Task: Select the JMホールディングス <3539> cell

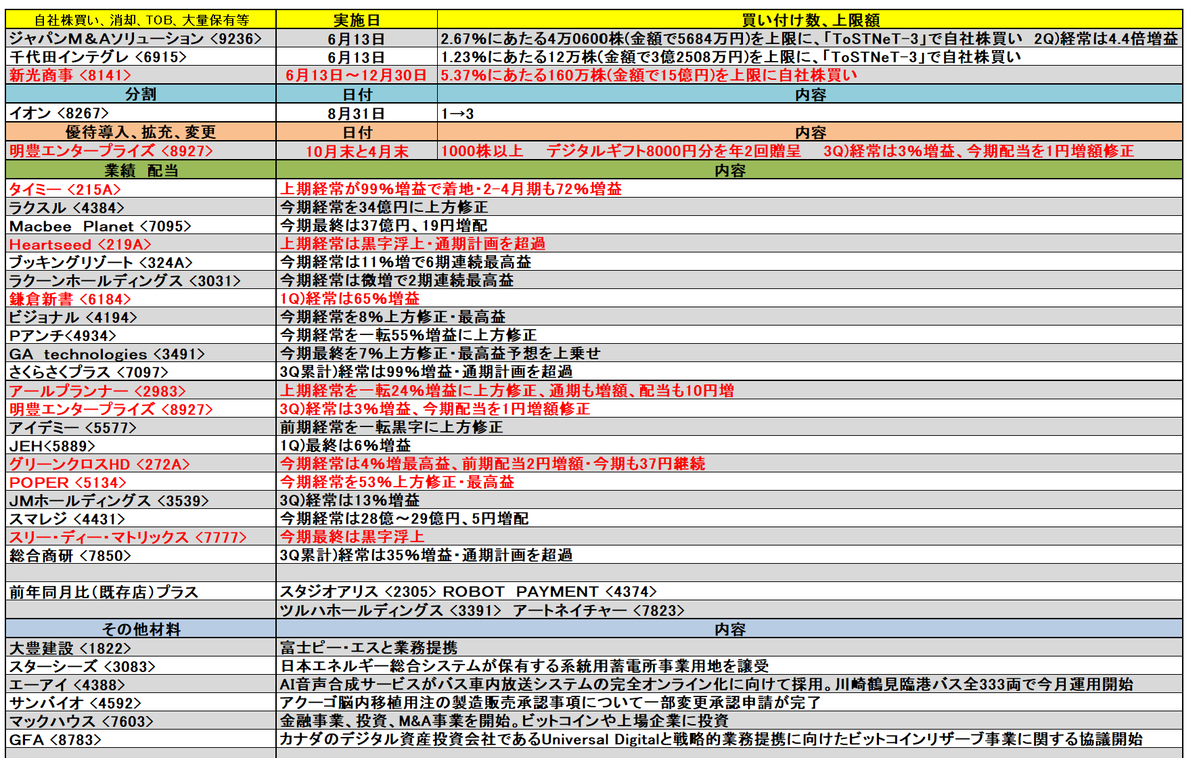Action: click(141, 501)
